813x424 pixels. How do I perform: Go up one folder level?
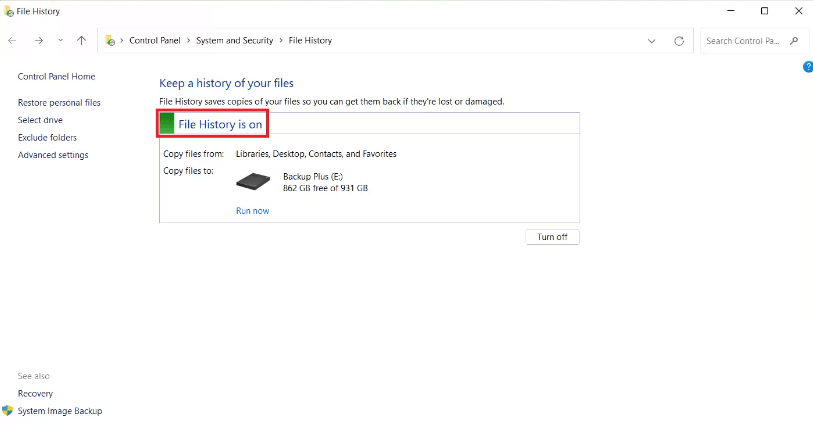point(82,41)
